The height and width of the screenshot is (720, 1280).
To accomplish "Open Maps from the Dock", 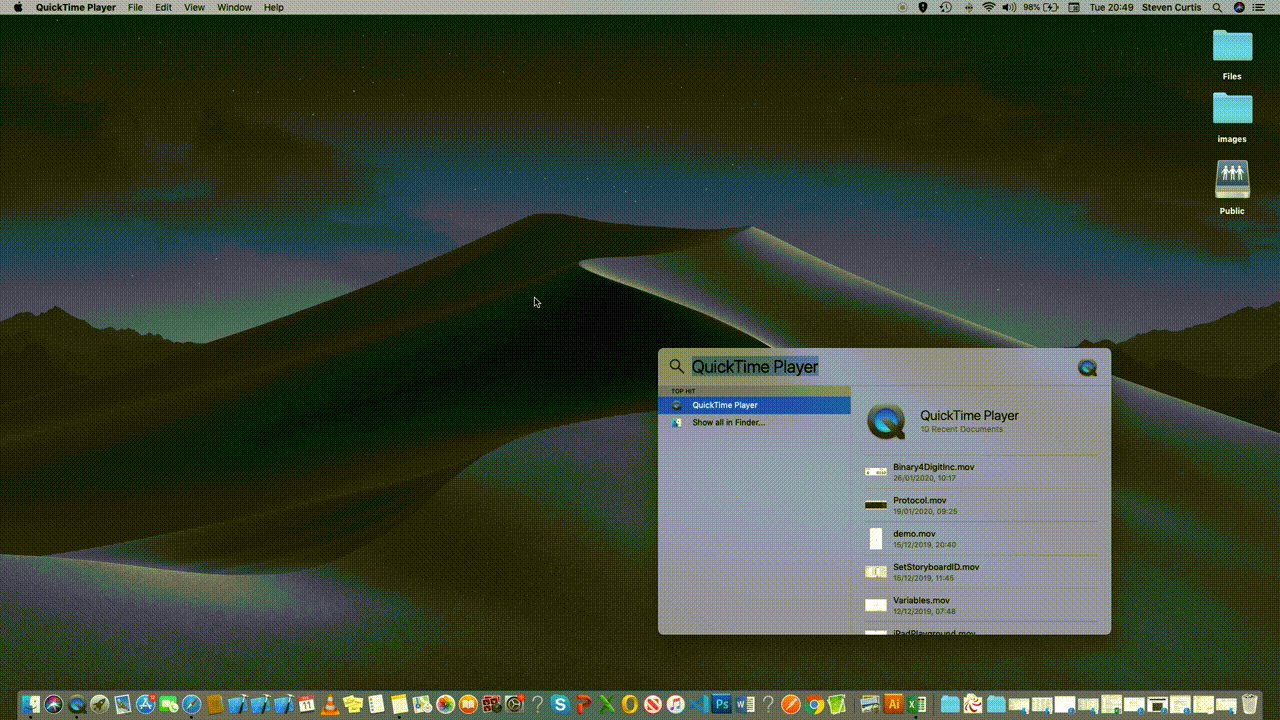I will (x=421, y=704).
